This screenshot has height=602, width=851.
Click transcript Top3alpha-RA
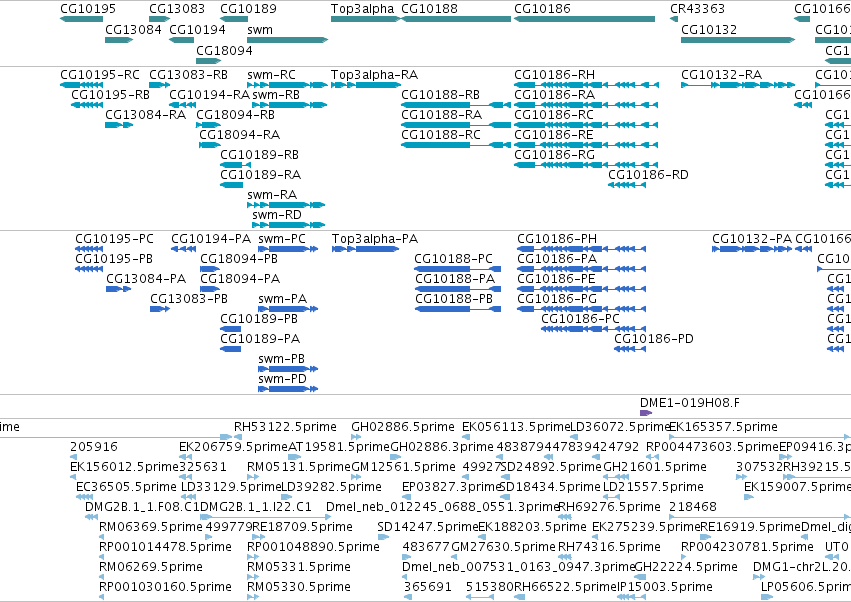pos(366,85)
